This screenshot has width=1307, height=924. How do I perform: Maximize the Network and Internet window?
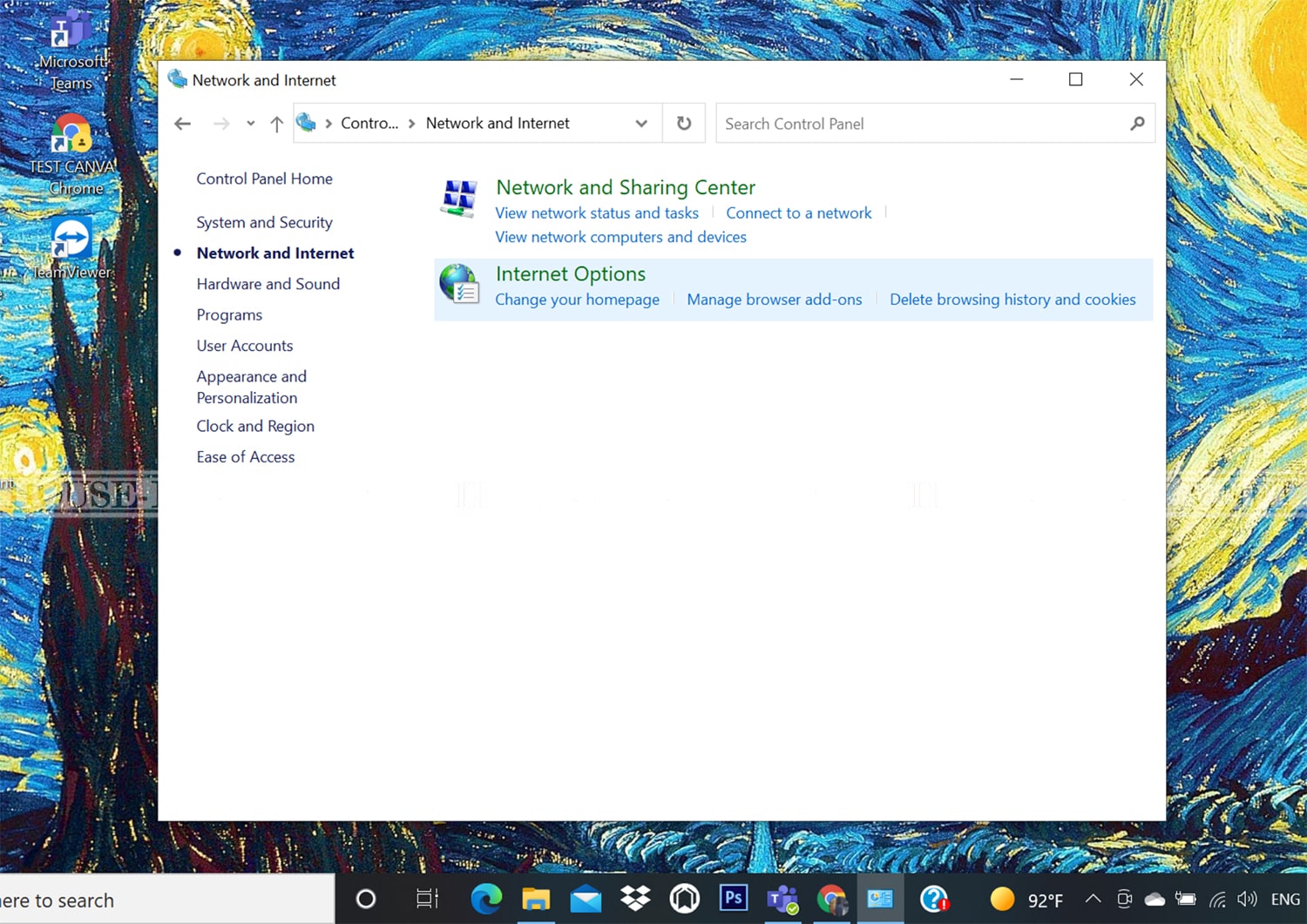(1075, 79)
